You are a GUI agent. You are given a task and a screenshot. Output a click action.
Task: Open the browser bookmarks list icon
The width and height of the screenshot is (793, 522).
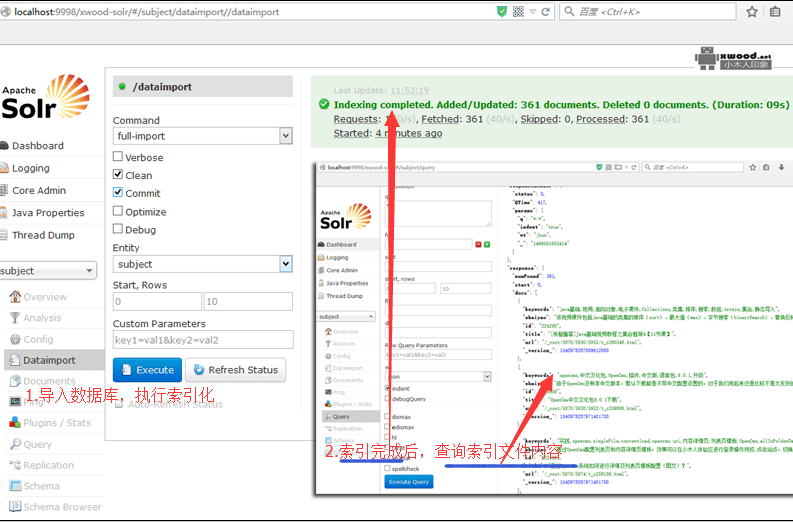click(775, 12)
